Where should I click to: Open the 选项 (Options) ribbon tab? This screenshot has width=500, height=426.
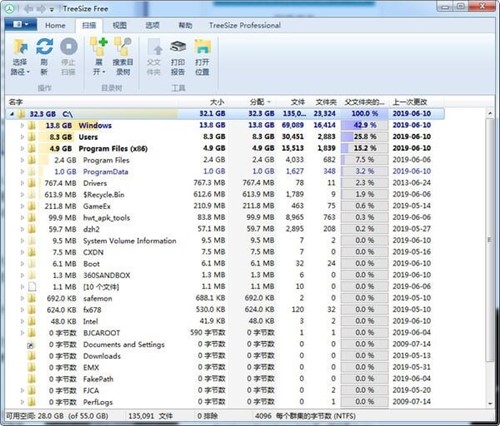coord(152,25)
